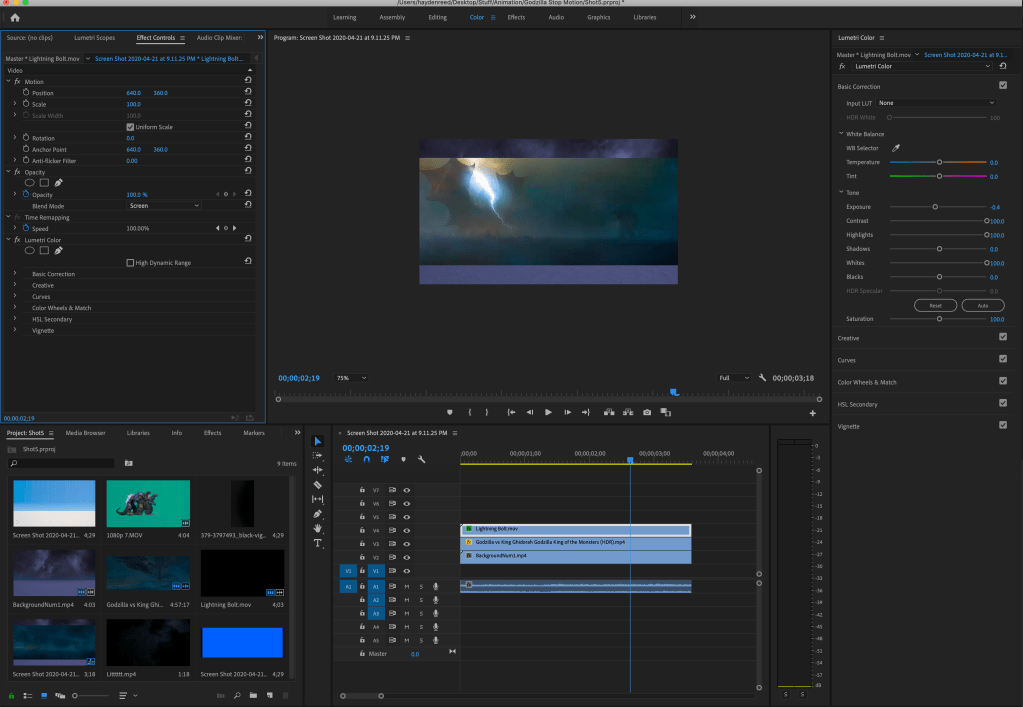This screenshot has width=1023, height=707.
Task: Adjust the Exposure slider handle
Action: coord(935,206)
